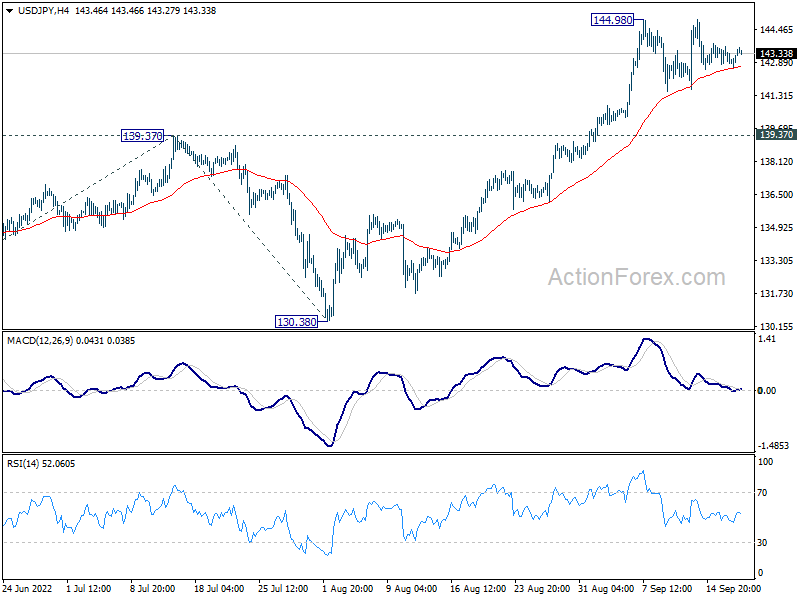Click the 144.465 price axis label
Image resolution: width=800 pixels, height=600 pixels.
(777, 30)
